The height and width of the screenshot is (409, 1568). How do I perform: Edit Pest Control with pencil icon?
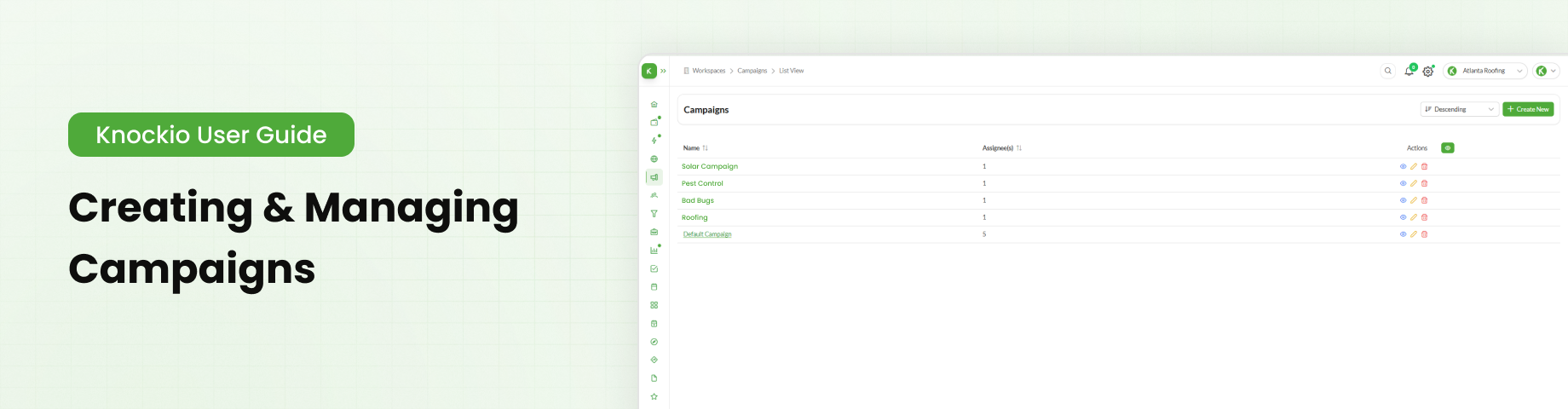click(x=1414, y=183)
